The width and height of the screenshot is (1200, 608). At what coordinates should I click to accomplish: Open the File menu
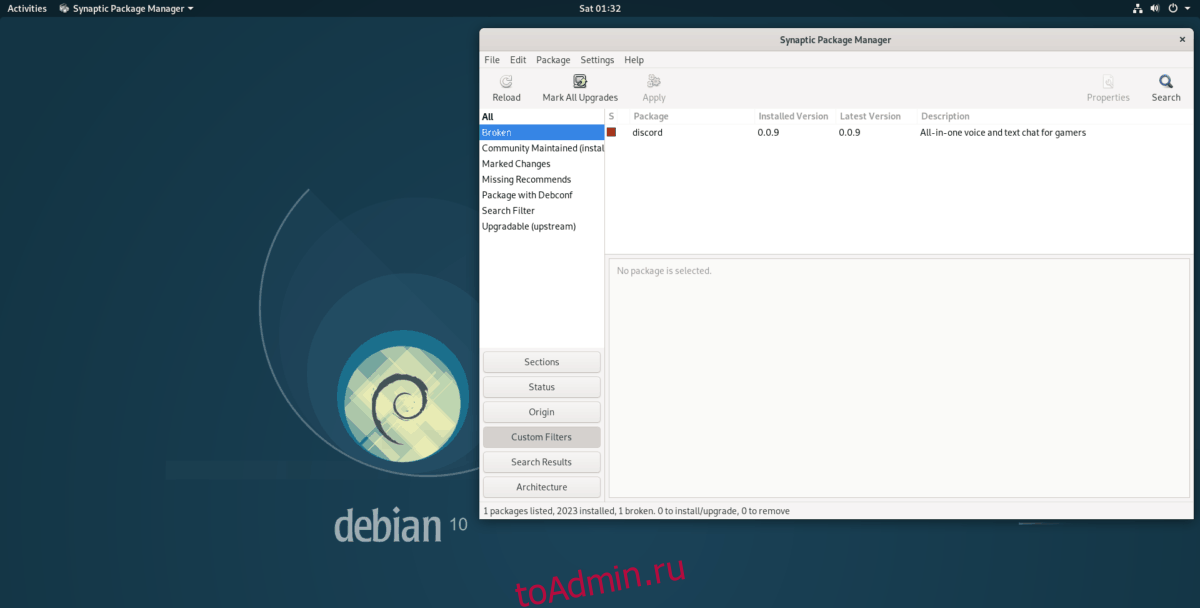tap(492, 60)
